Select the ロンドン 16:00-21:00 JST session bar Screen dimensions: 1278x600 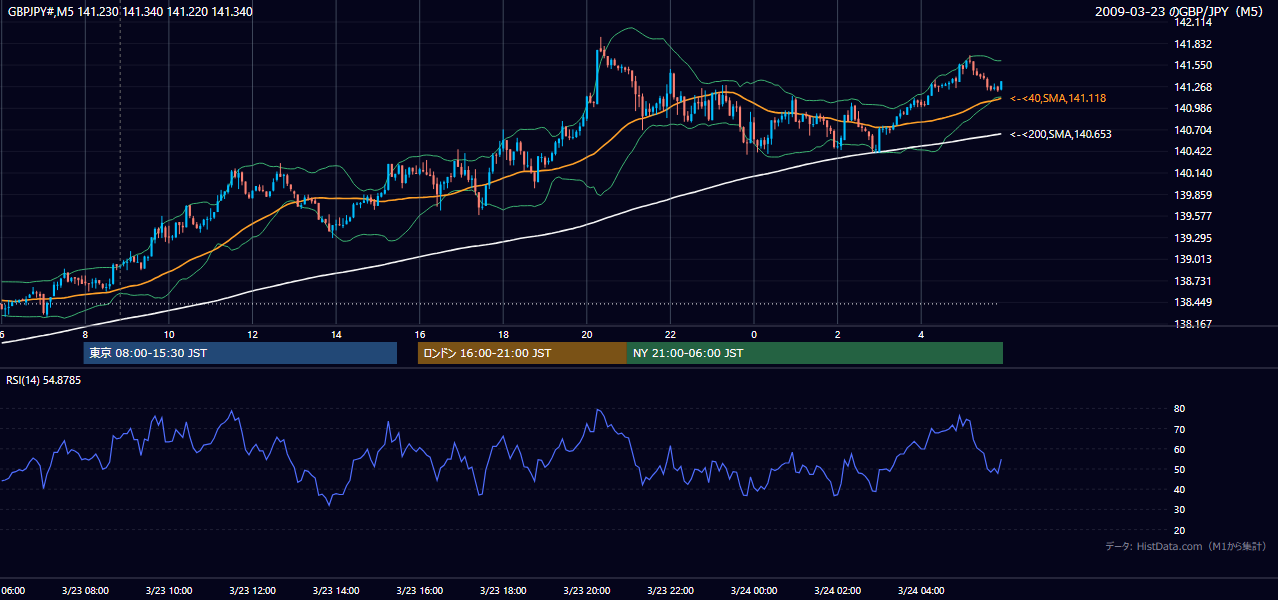pos(522,353)
